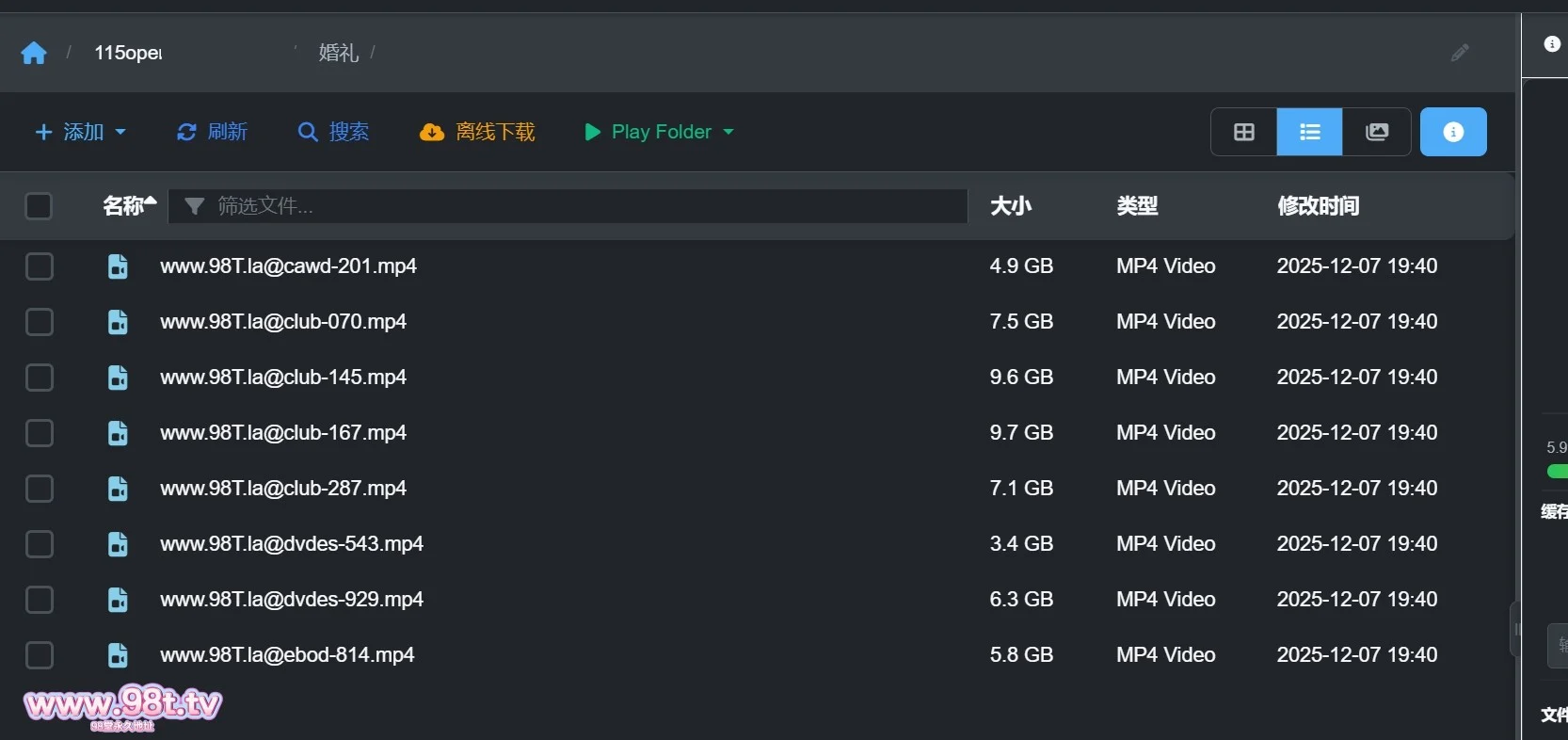This screenshot has width=1568, height=740.
Task: Click the 筛选文件 filter input field
Action: click(584, 206)
